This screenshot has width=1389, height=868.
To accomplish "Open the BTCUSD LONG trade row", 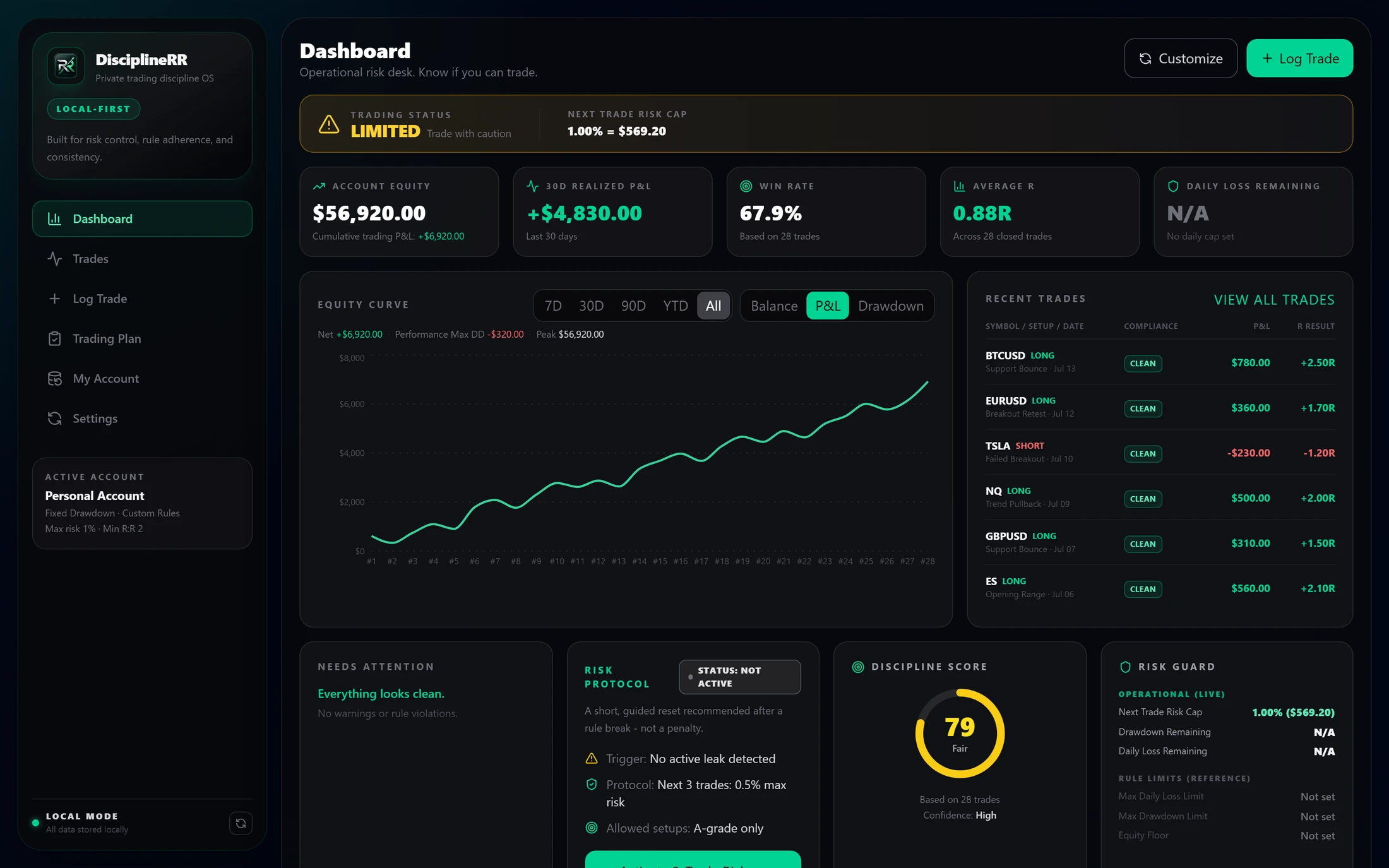I will click(1160, 362).
